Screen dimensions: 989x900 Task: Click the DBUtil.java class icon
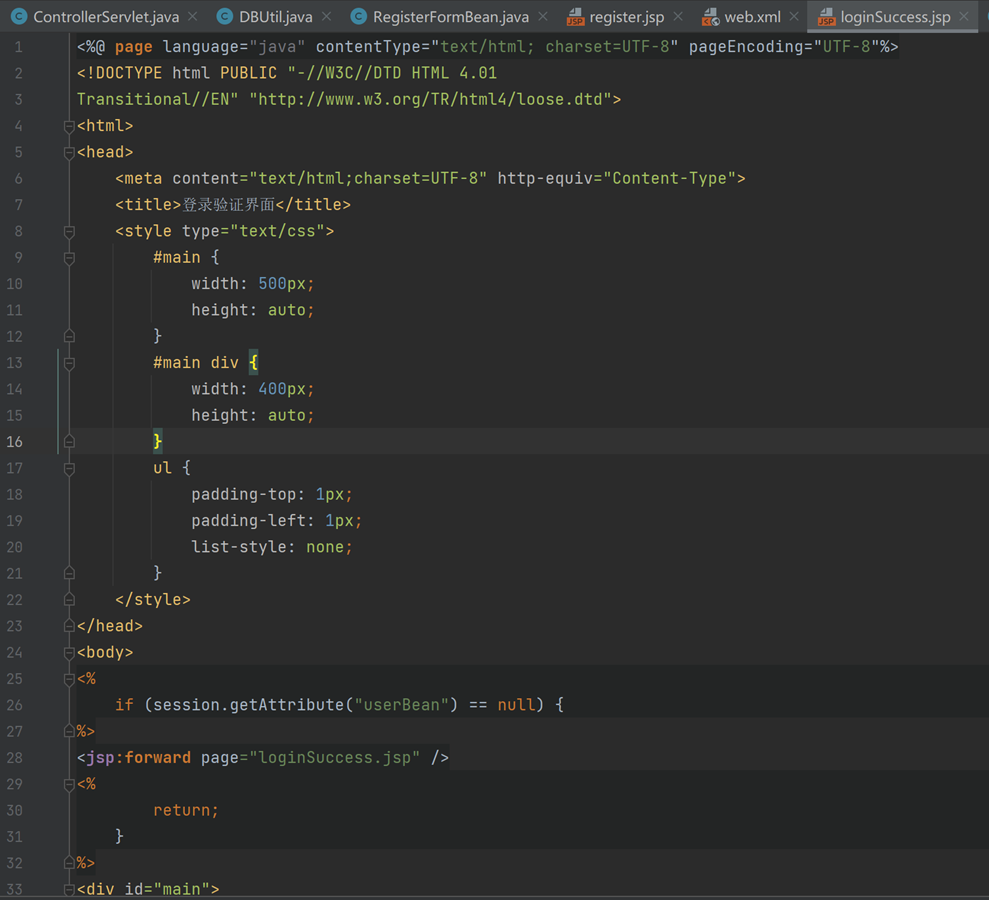pyautogui.click(x=225, y=17)
